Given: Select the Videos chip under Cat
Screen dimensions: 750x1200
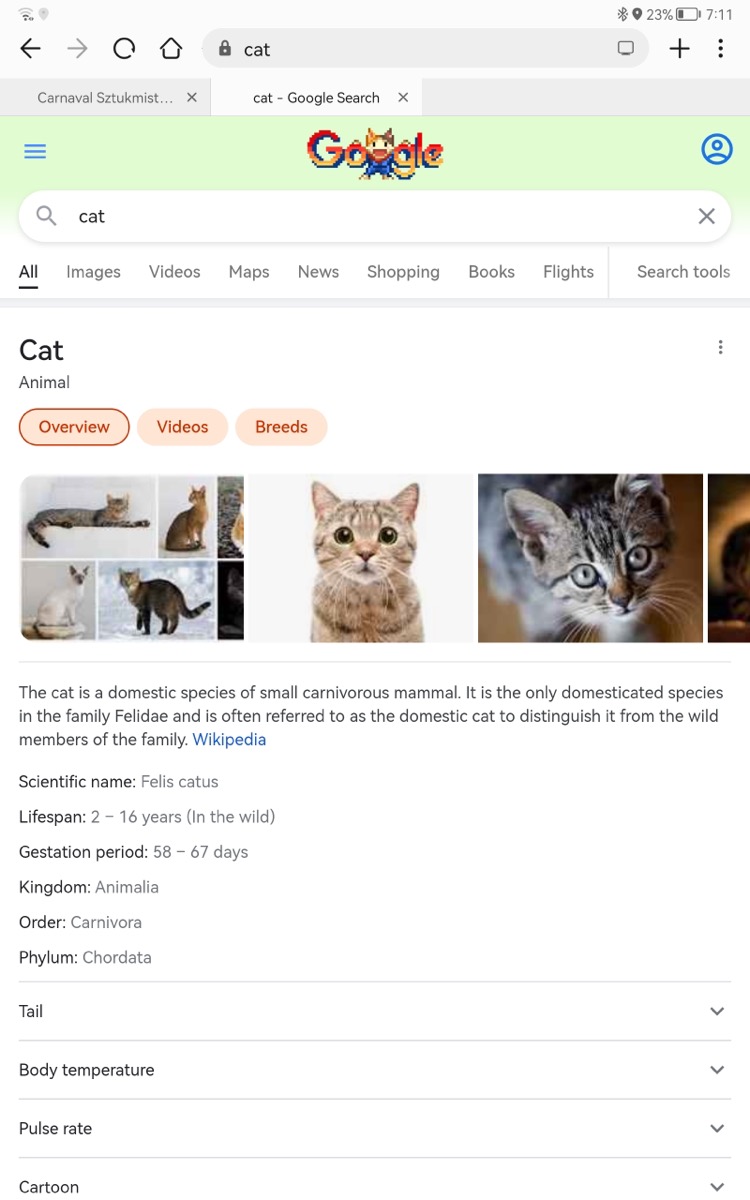Looking at the screenshot, I should click(x=182, y=427).
